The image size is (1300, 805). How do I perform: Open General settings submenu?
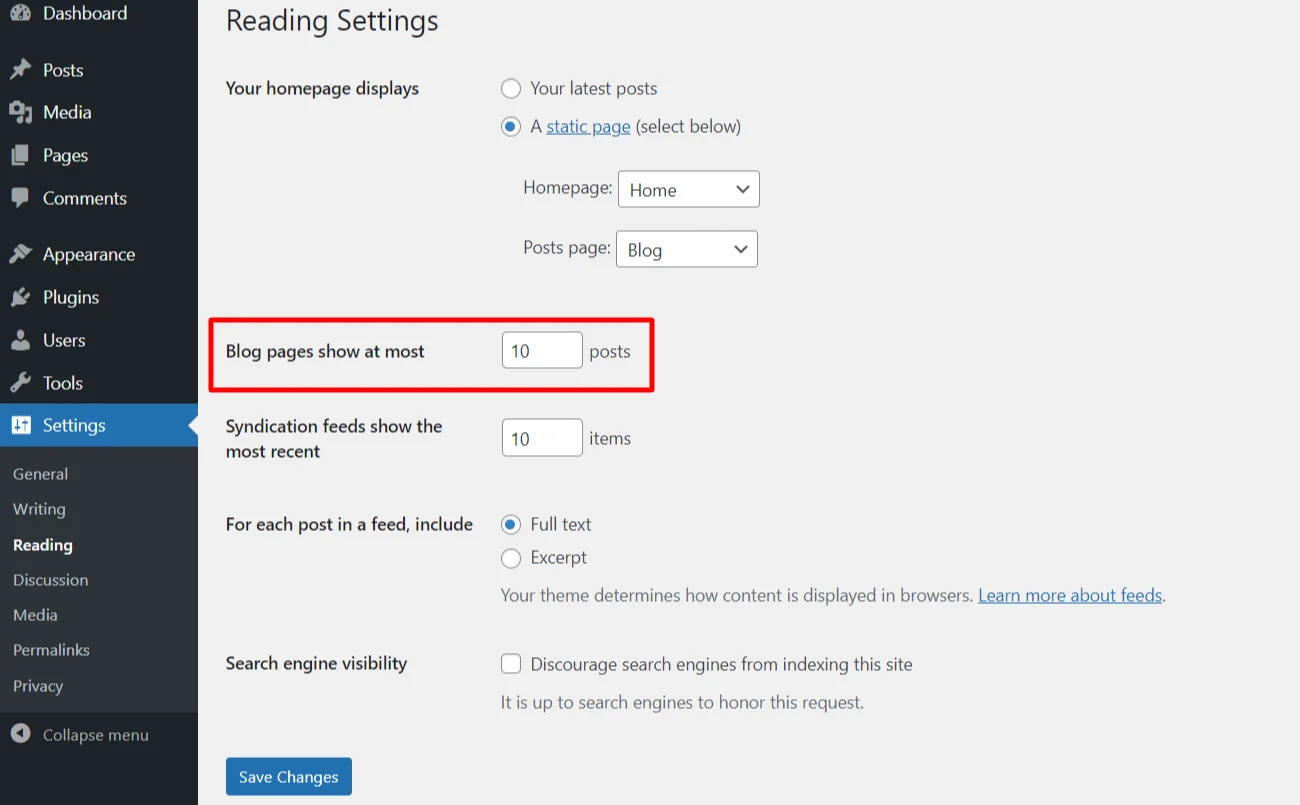[x=40, y=474]
